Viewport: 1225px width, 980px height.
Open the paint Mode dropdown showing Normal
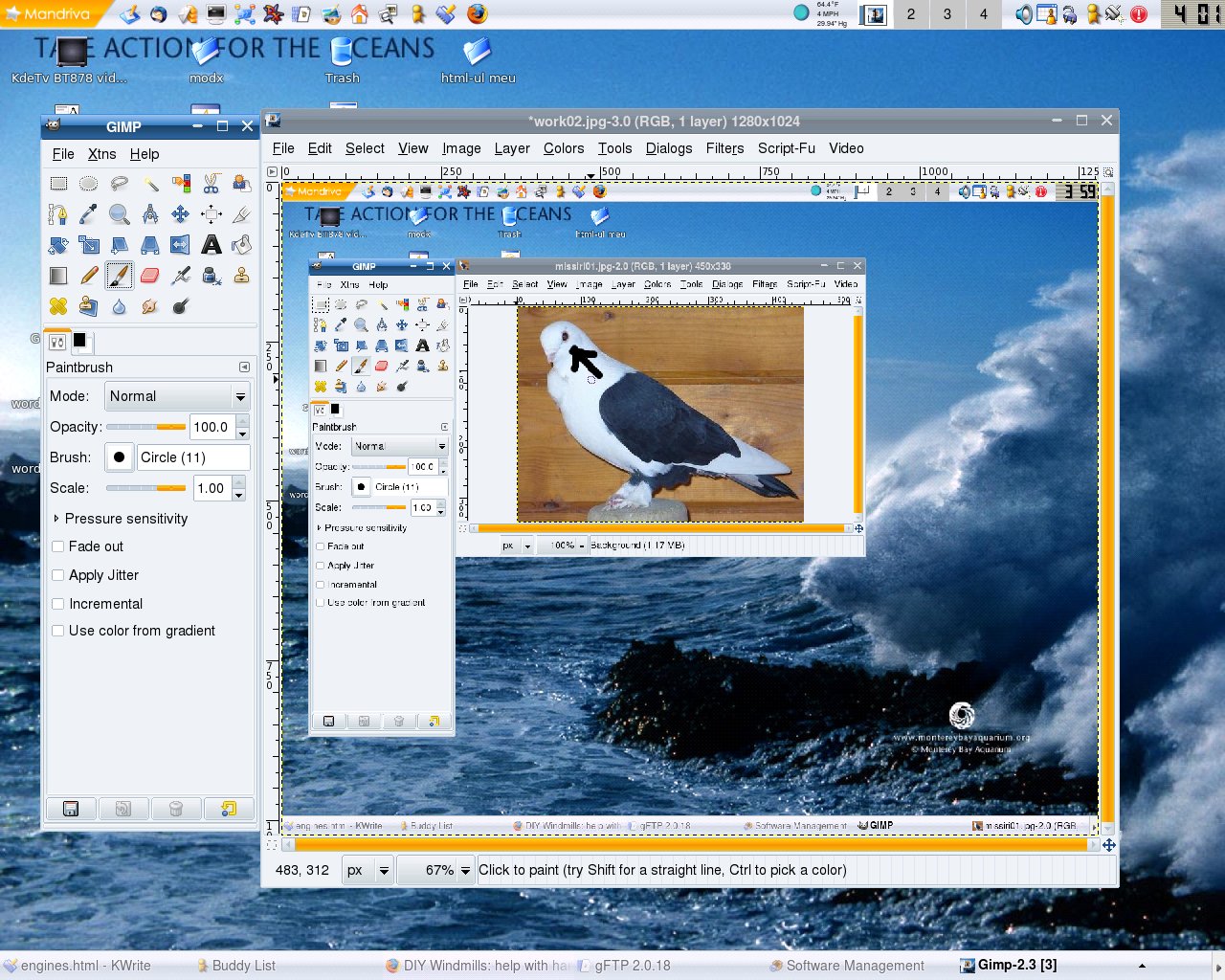[x=177, y=396]
